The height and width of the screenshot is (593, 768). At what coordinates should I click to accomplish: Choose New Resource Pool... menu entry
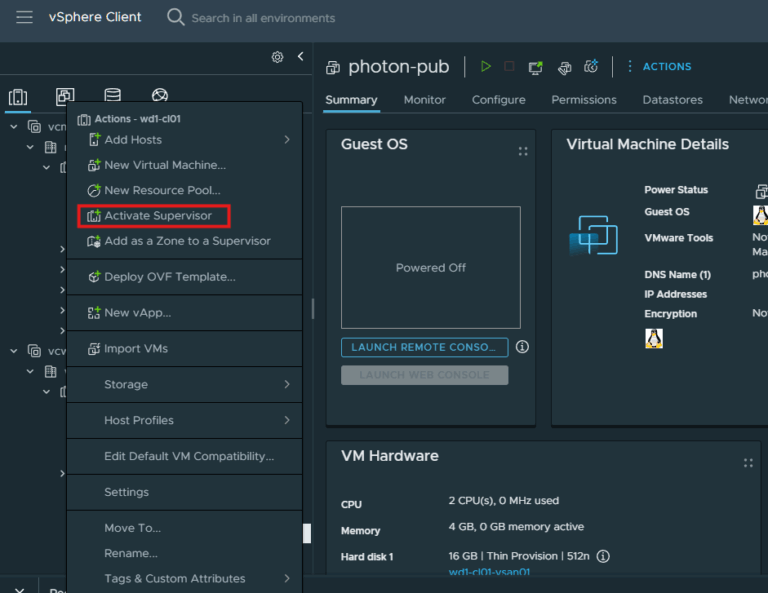(184, 190)
